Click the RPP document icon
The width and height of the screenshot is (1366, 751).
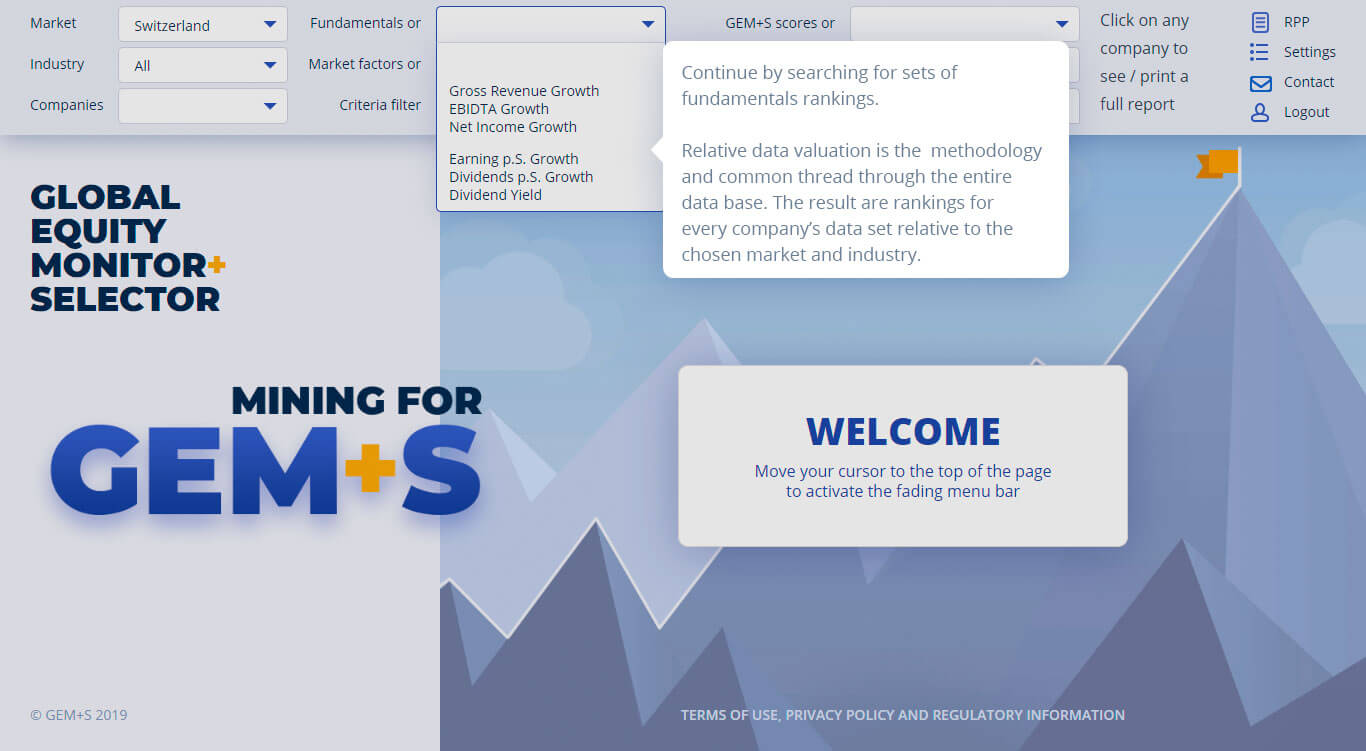pos(1260,22)
